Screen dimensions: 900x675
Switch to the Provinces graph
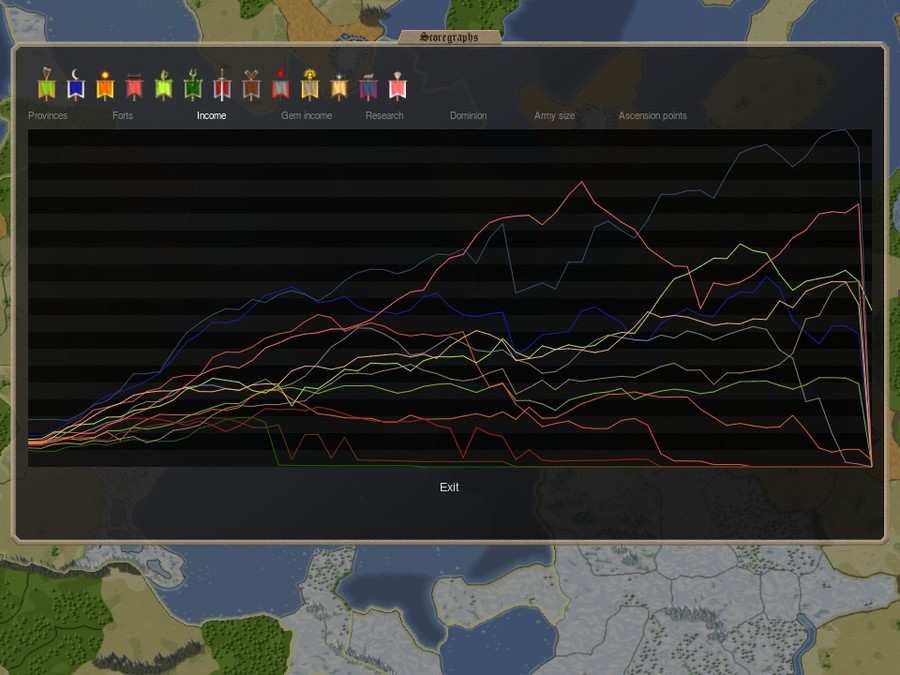48,115
